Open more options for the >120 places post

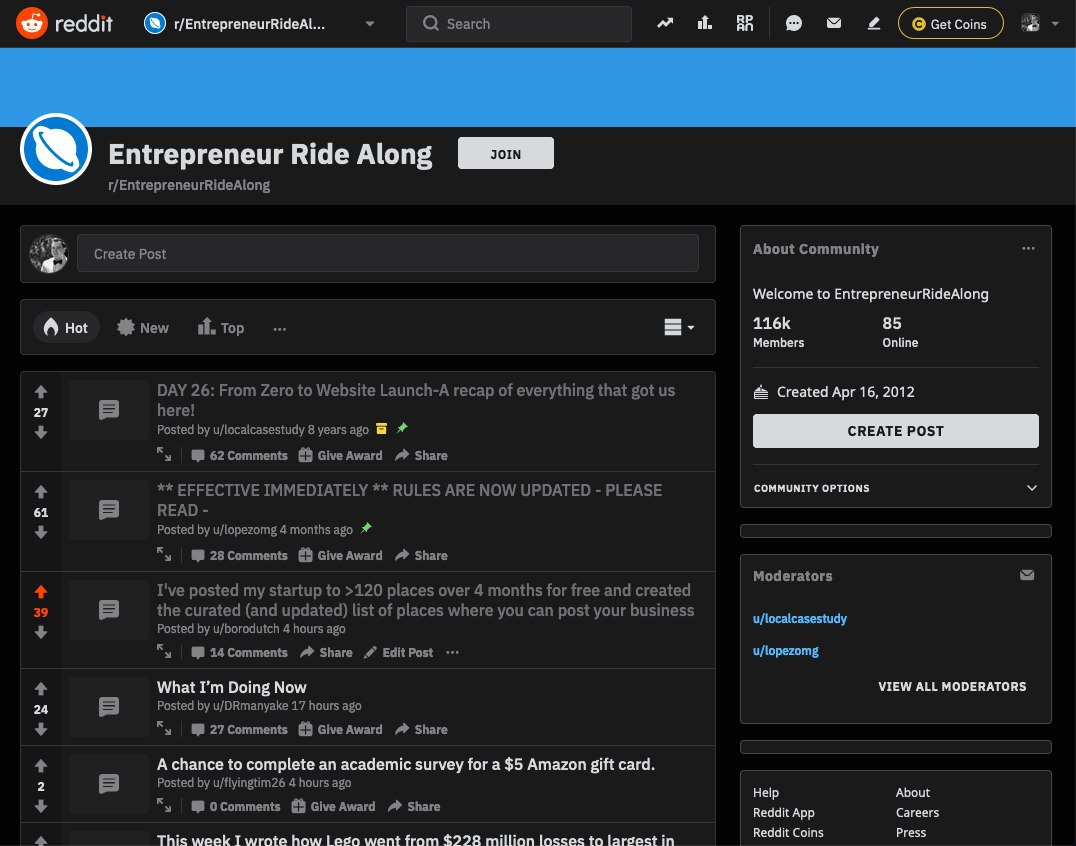(452, 653)
